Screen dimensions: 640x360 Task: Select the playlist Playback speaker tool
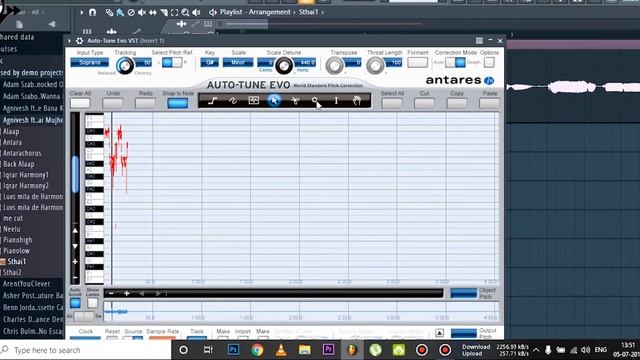click(196, 13)
